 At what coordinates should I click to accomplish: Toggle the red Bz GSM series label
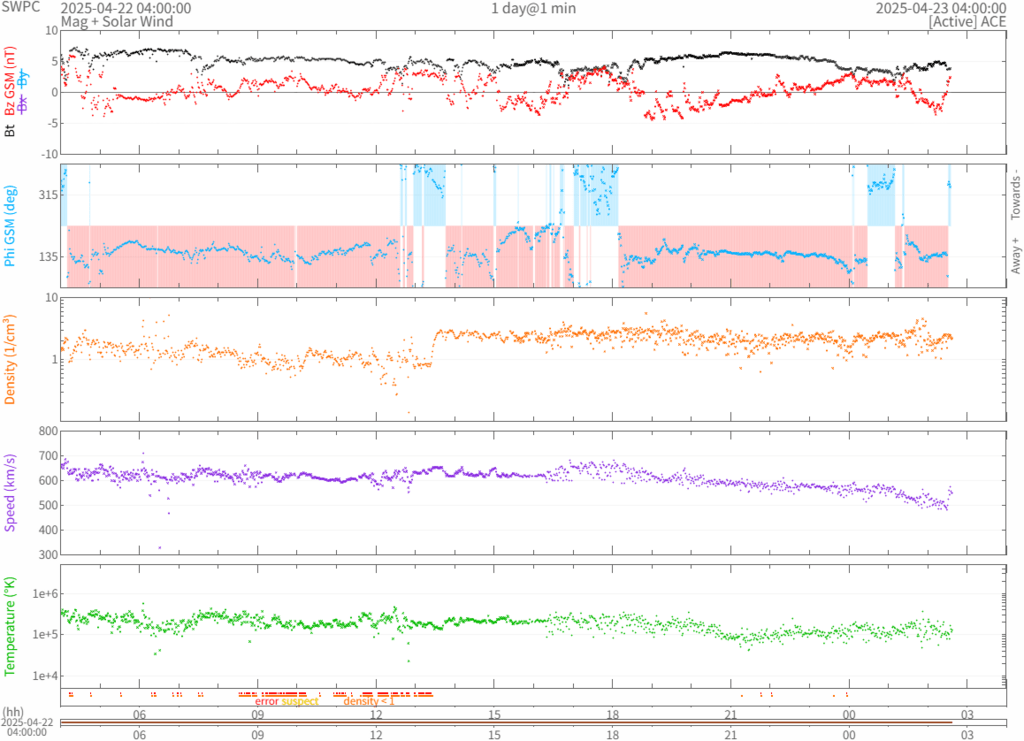(x=10, y=83)
